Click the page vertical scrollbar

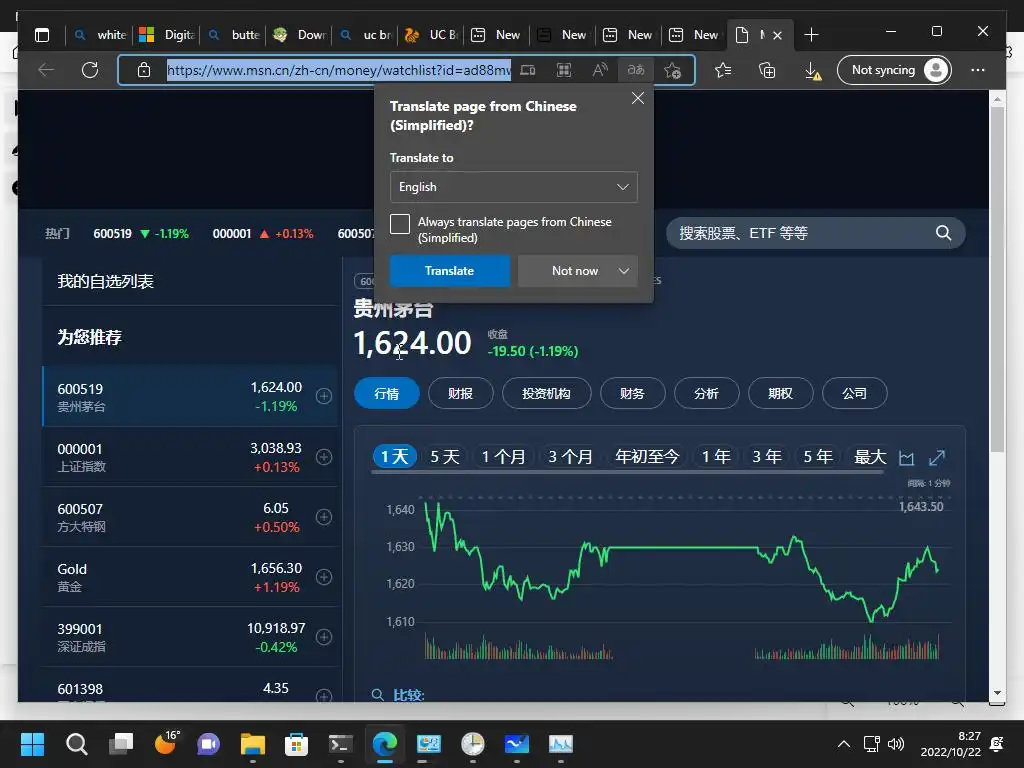click(997, 280)
